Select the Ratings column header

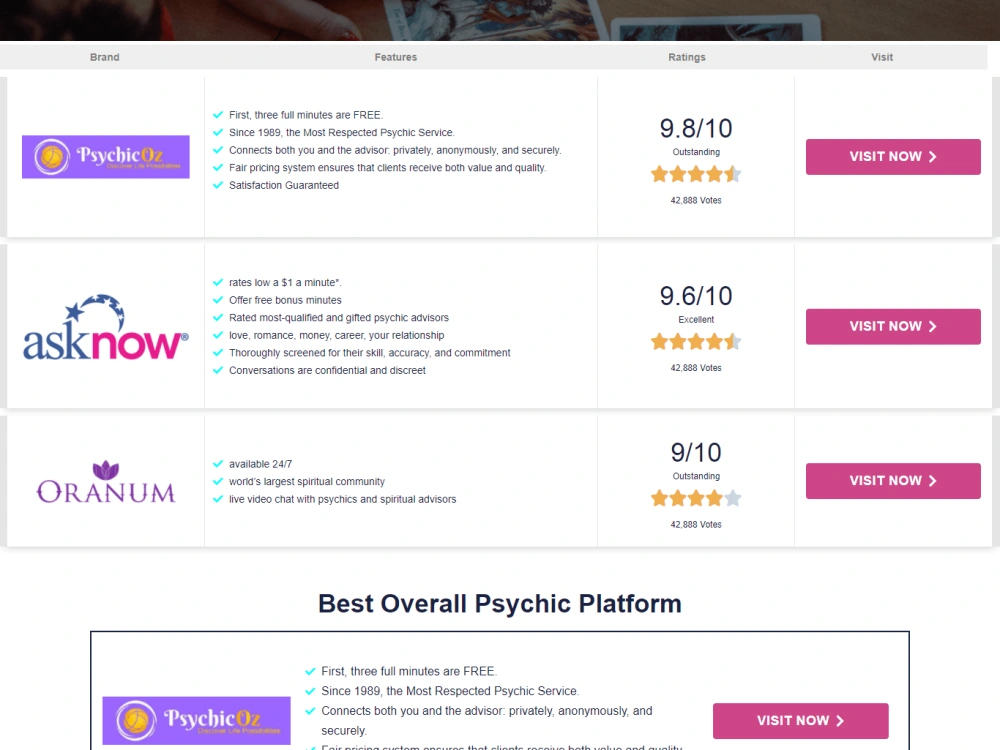click(x=686, y=57)
